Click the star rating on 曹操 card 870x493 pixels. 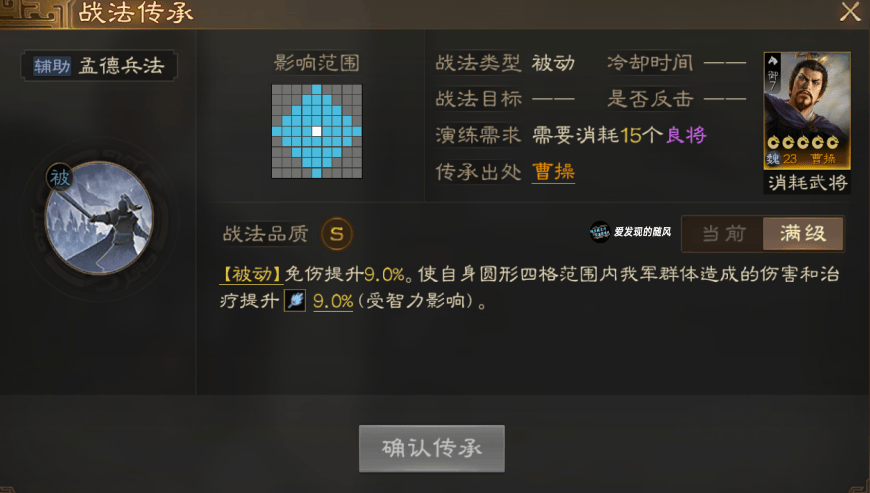pyautogui.click(x=802, y=143)
